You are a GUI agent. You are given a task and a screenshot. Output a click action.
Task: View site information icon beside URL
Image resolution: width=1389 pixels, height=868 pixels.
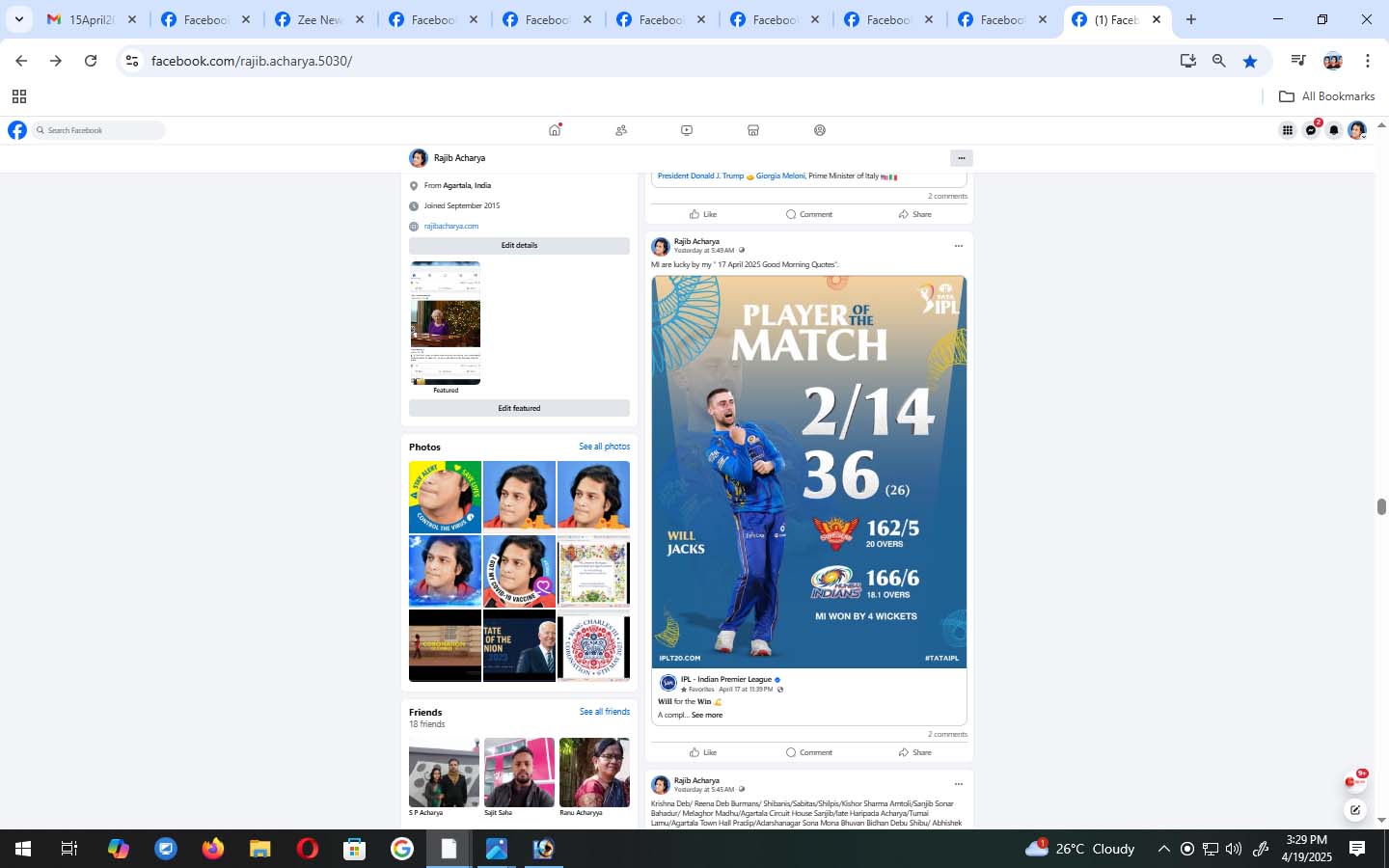click(132, 61)
